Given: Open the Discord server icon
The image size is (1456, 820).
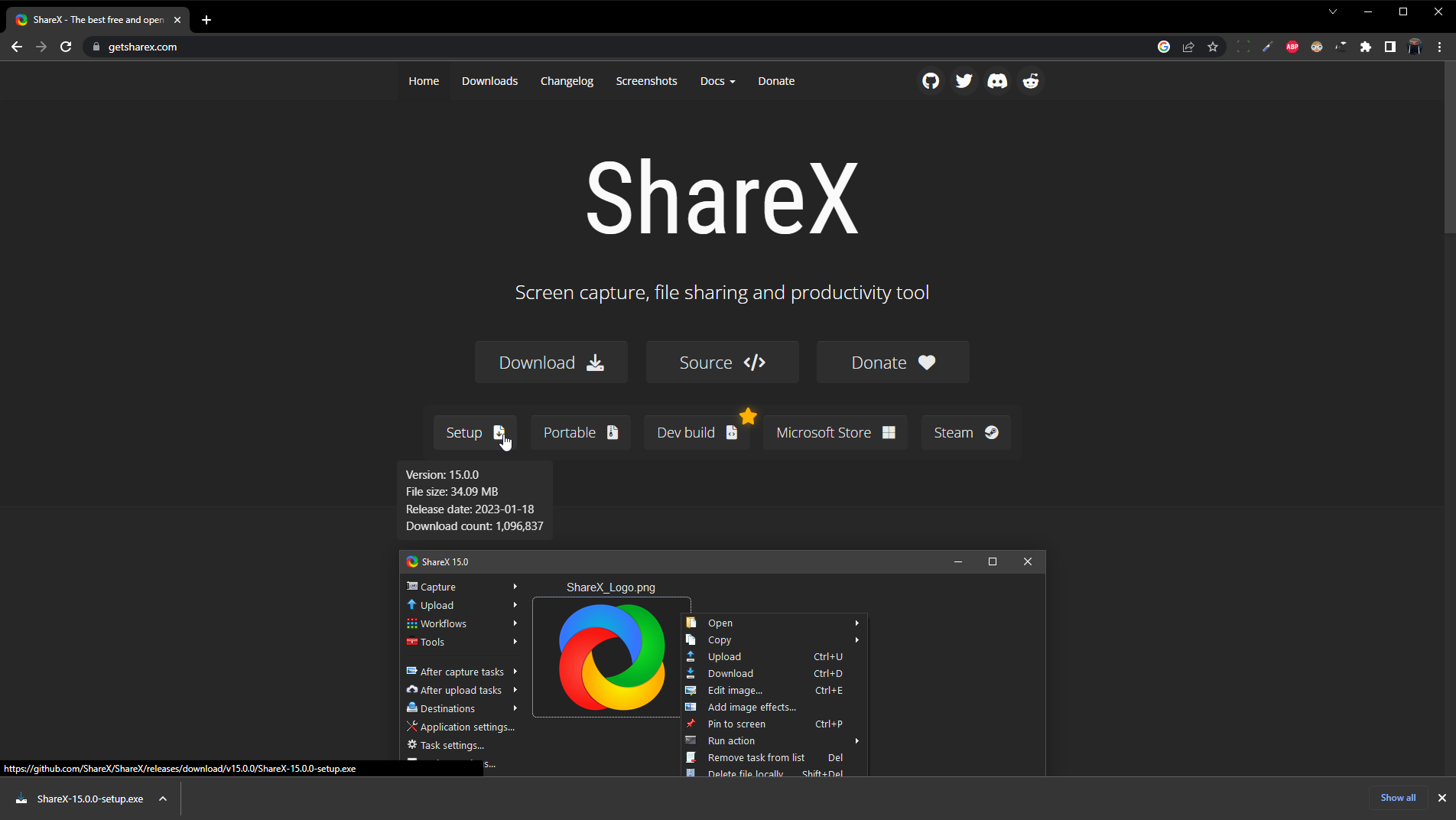Looking at the screenshot, I should pyautogui.click(x=997, y=80).
